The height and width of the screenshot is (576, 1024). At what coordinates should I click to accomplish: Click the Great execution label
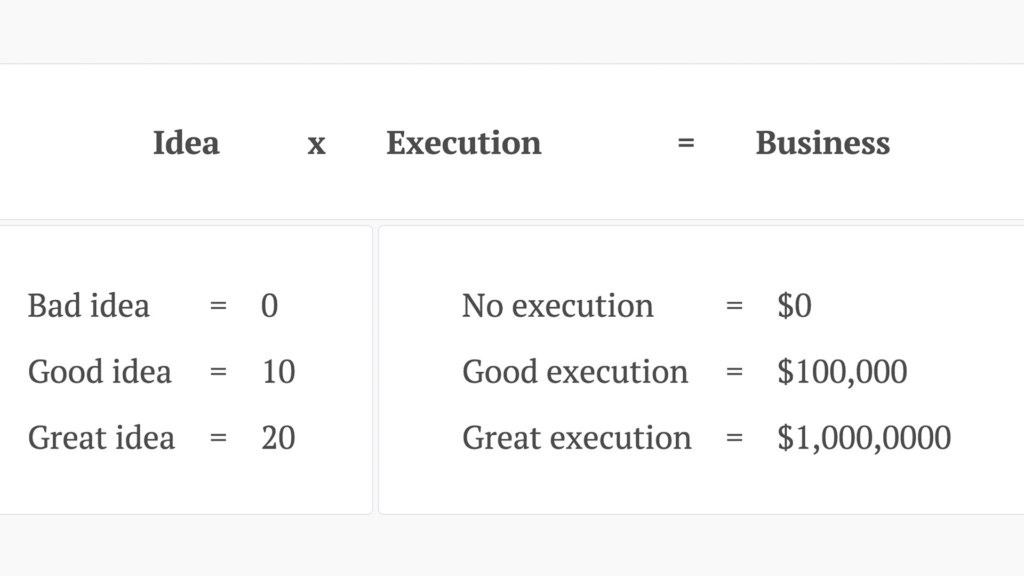577,438
